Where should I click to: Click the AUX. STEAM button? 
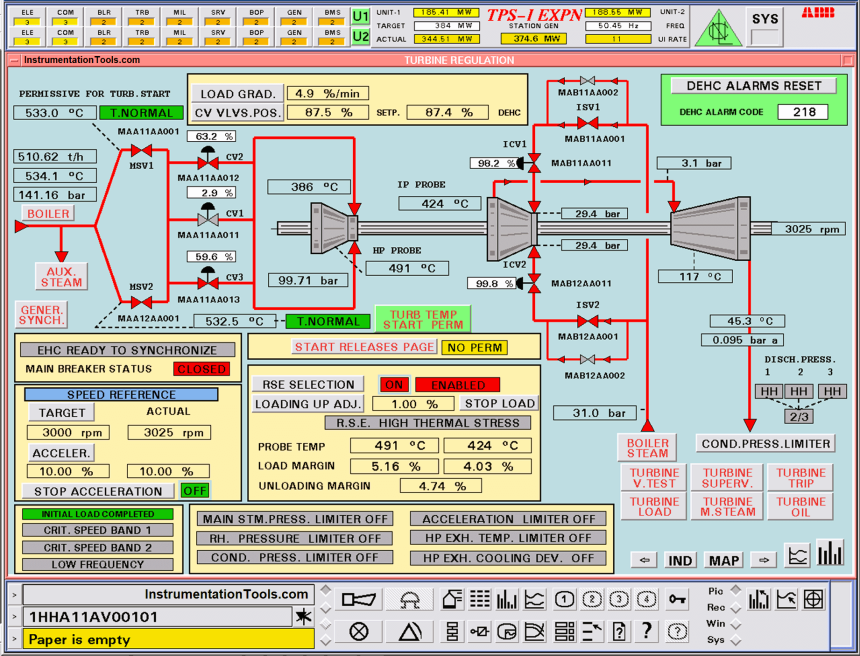[61, 277]
